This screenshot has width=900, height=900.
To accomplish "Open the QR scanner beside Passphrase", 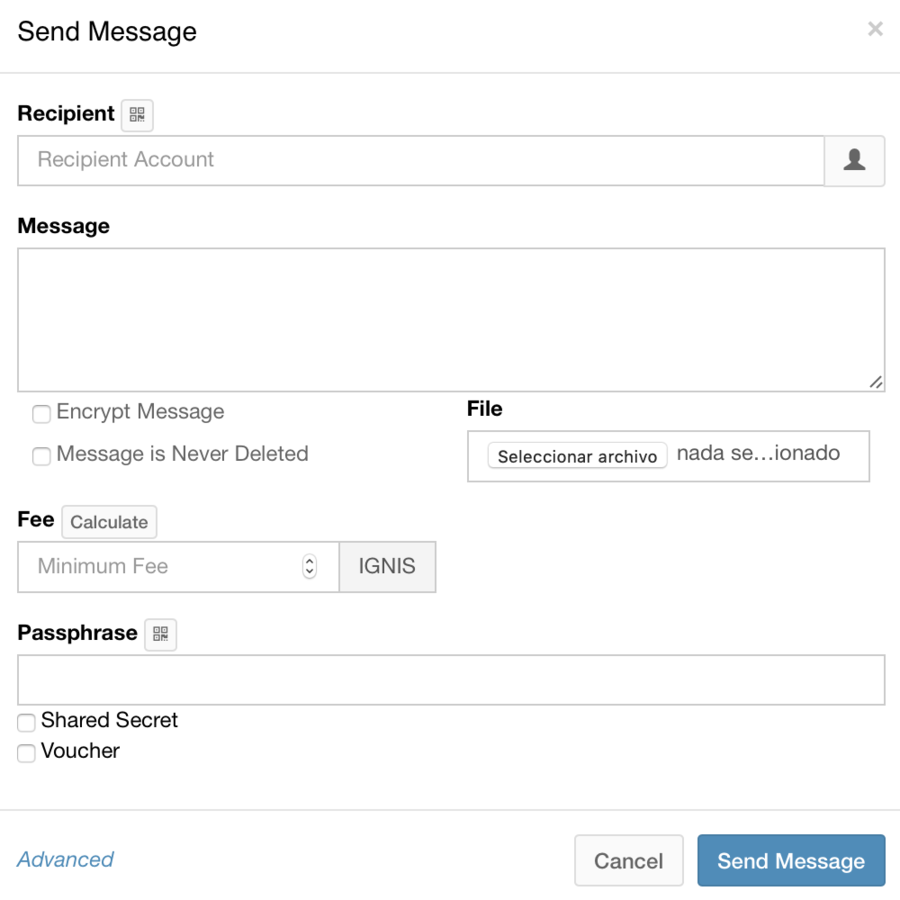I will (x=160, y=633).
